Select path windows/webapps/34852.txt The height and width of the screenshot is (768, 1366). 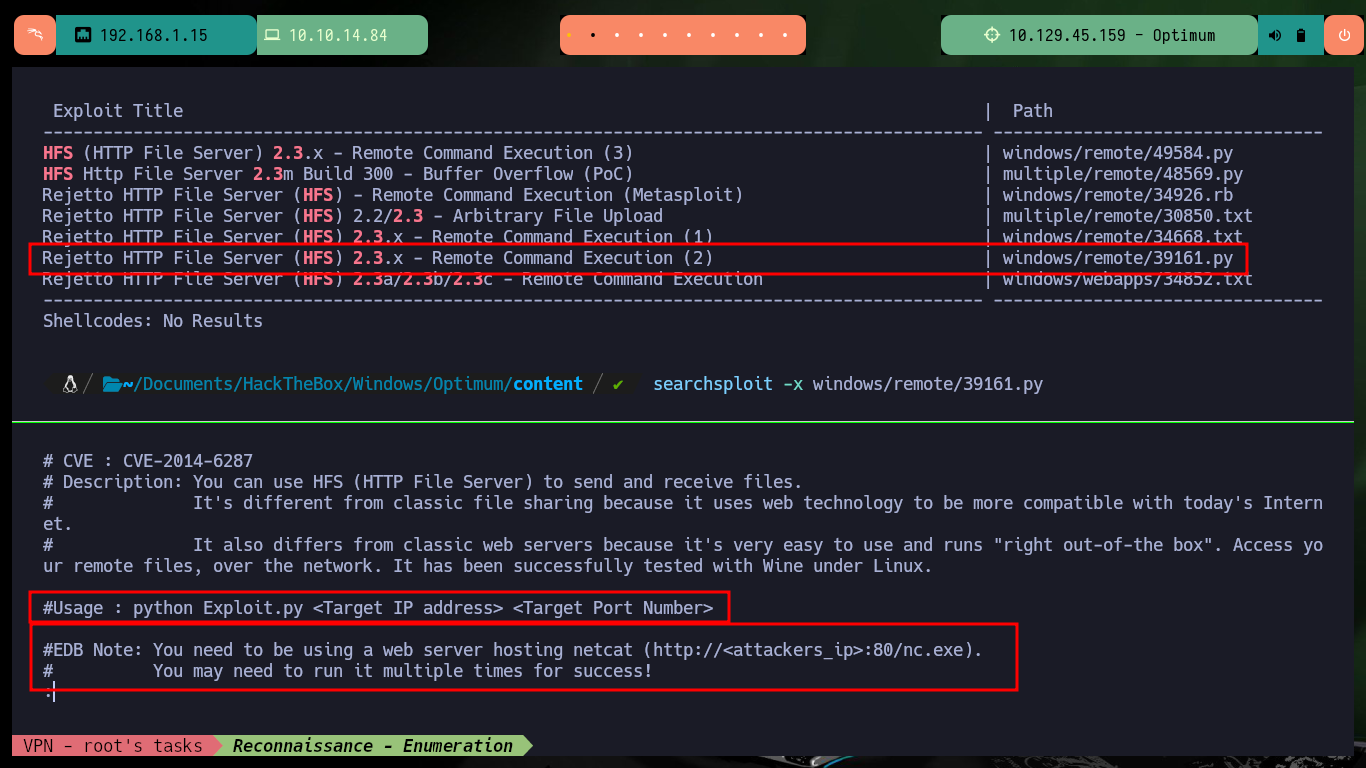pyautogui.click(x=1128, y=279)
